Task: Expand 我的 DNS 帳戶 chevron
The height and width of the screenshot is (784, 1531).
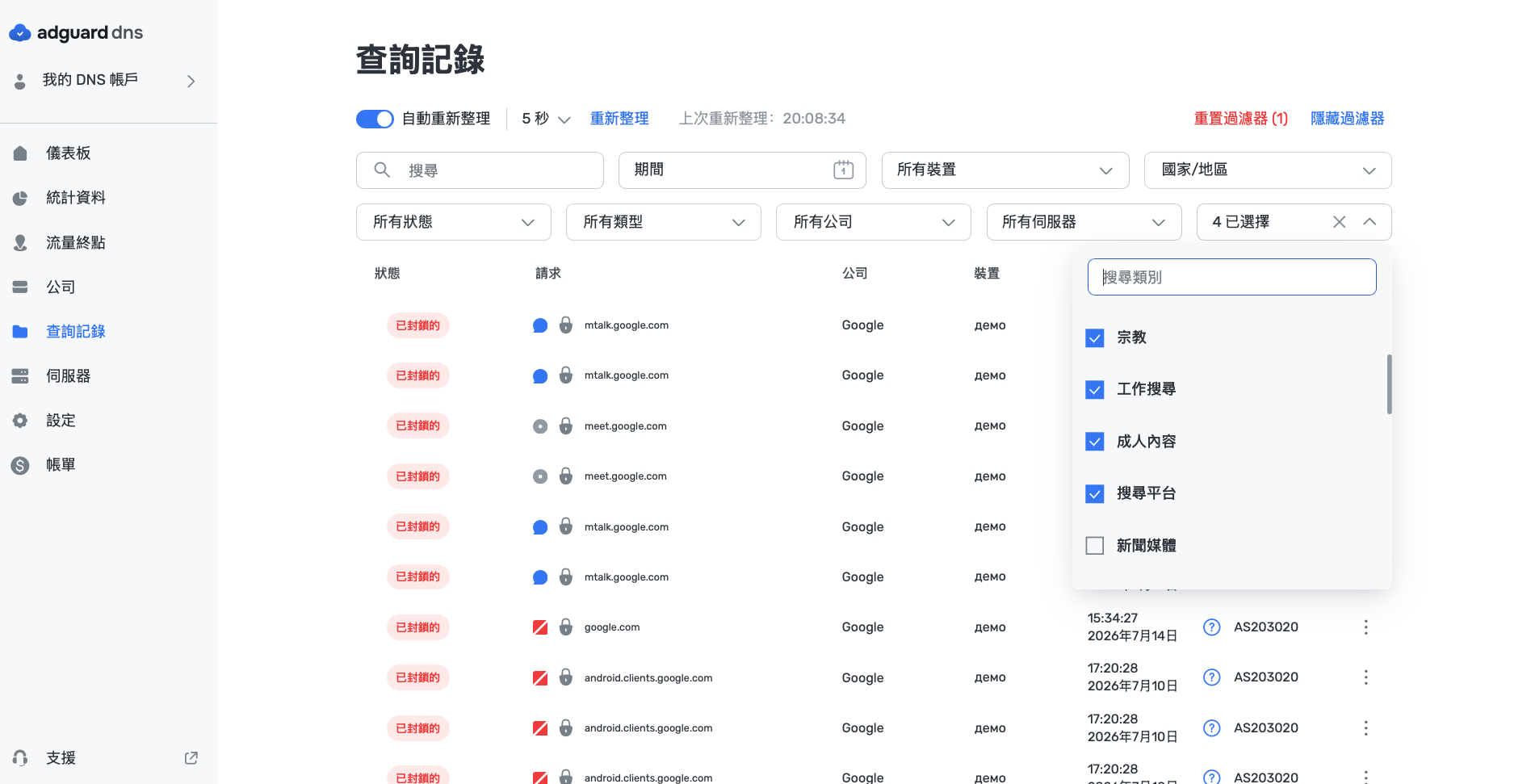Action: click(191, 81)
